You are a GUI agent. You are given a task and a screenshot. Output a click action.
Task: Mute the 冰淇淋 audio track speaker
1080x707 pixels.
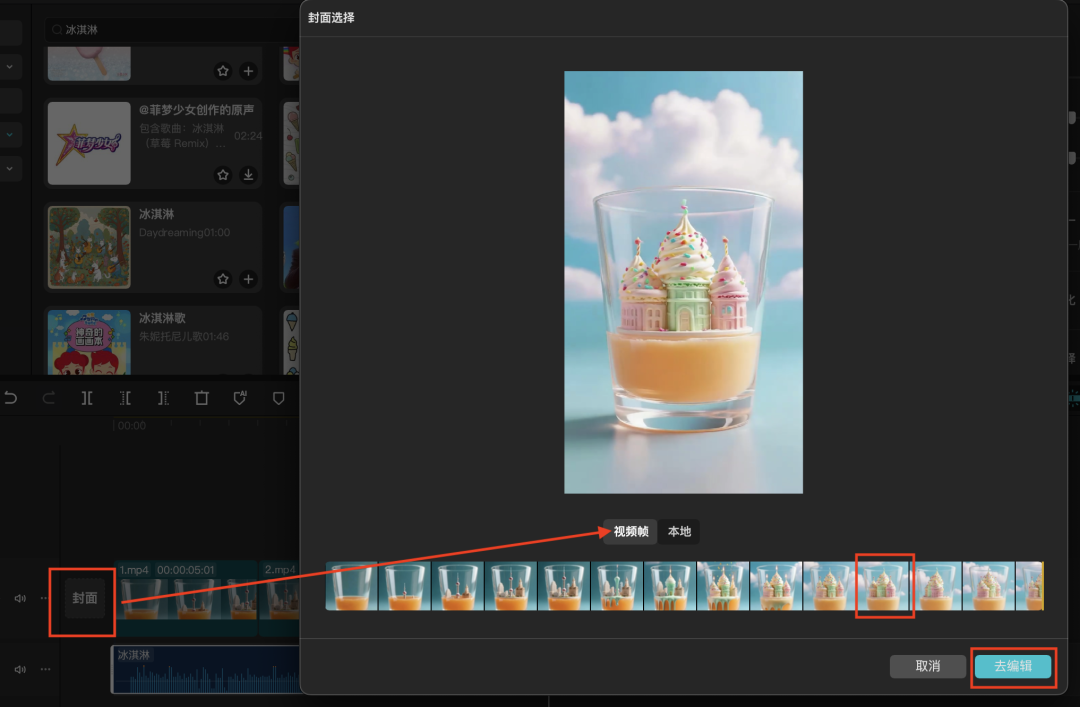tap(20, 669)
